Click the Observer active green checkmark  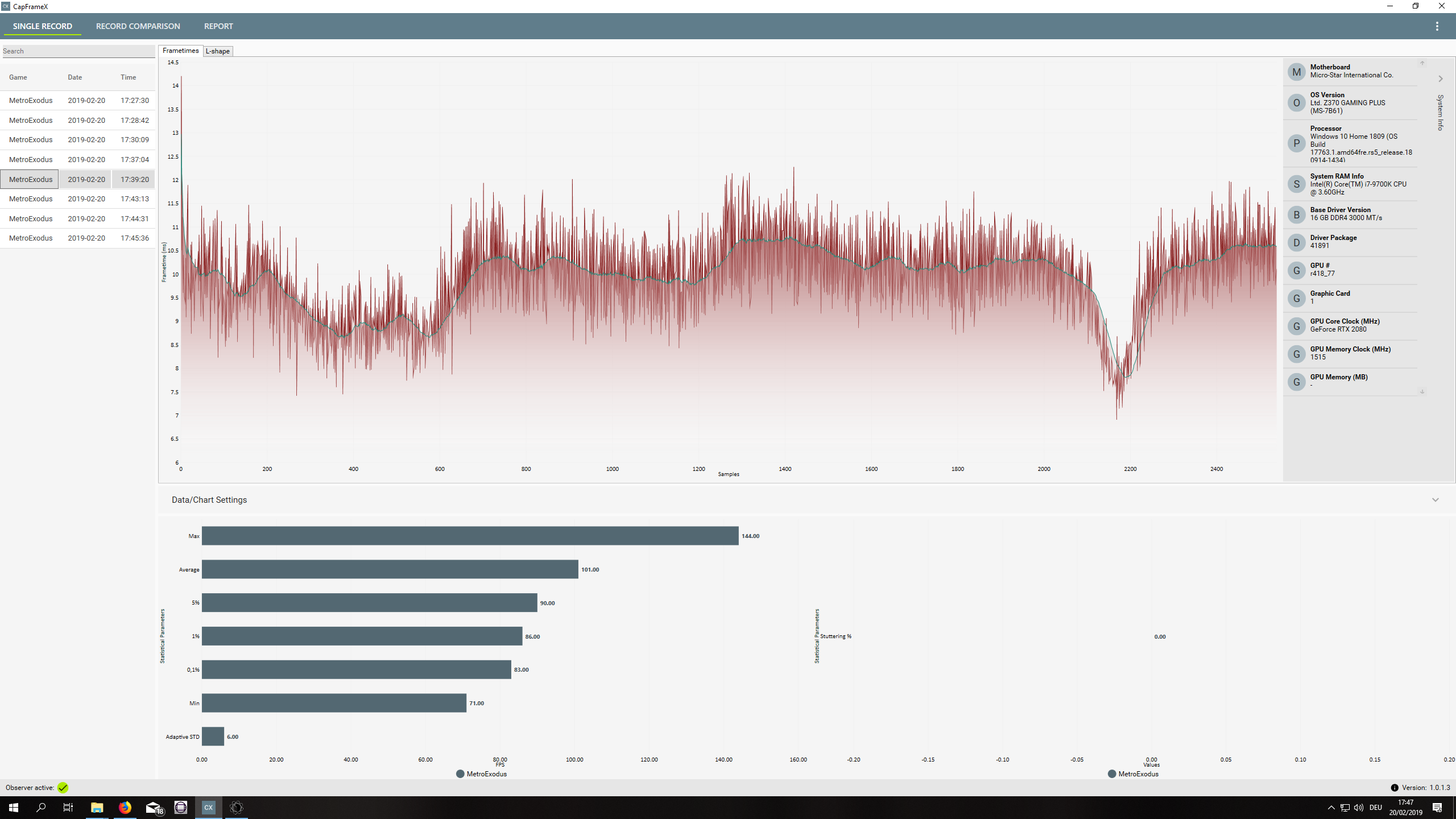(x=63, y=788)
